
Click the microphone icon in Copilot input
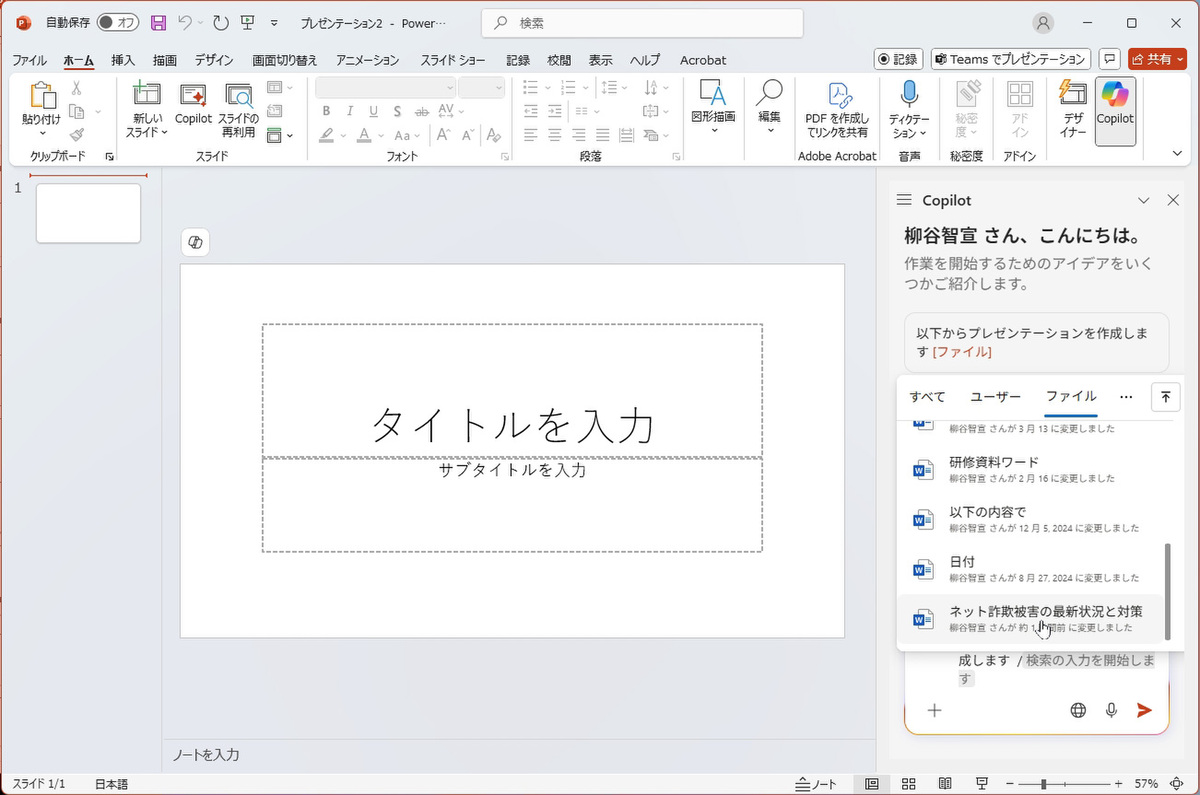(x=1111, y=710)
